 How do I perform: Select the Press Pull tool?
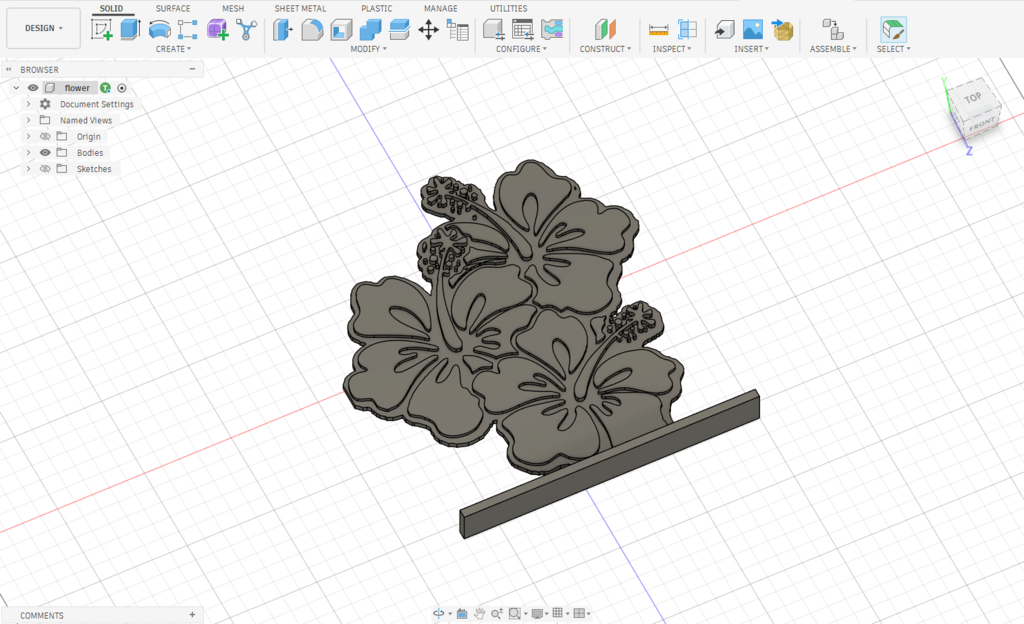283,29
